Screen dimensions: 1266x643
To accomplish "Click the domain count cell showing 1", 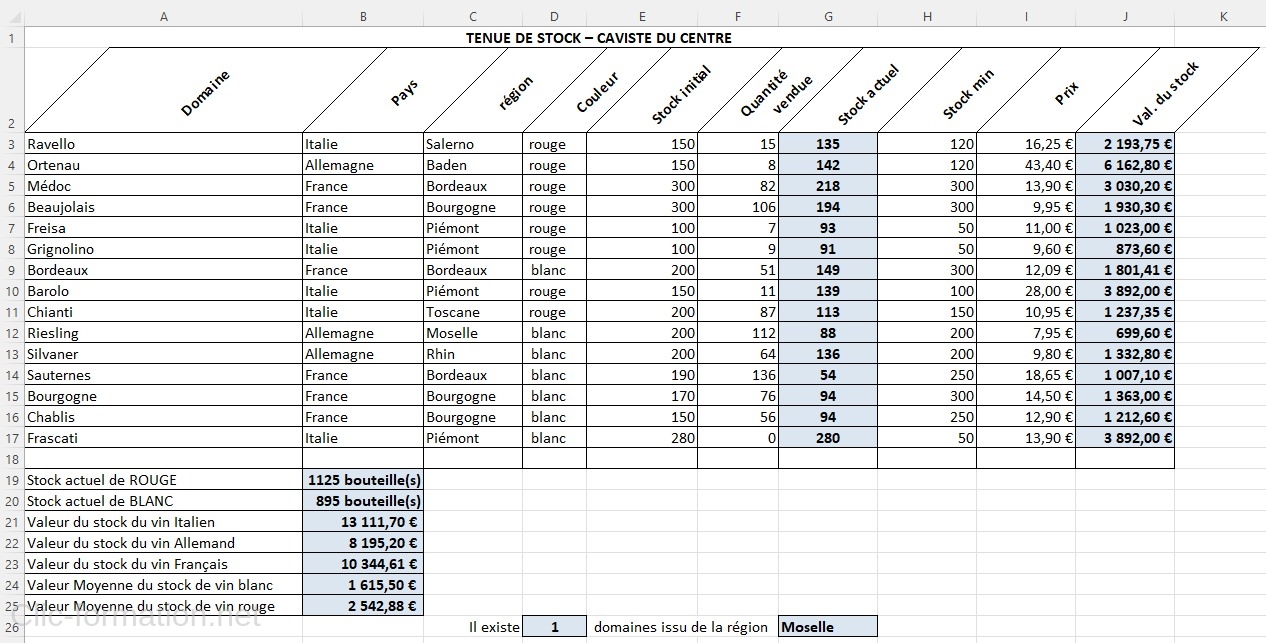I will [x=554, y=627].
